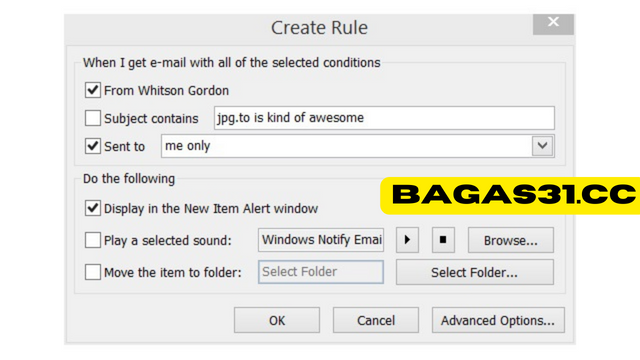
Task: Click the 'Display in the New Item Alert window' label
Action: coord(211,209)
